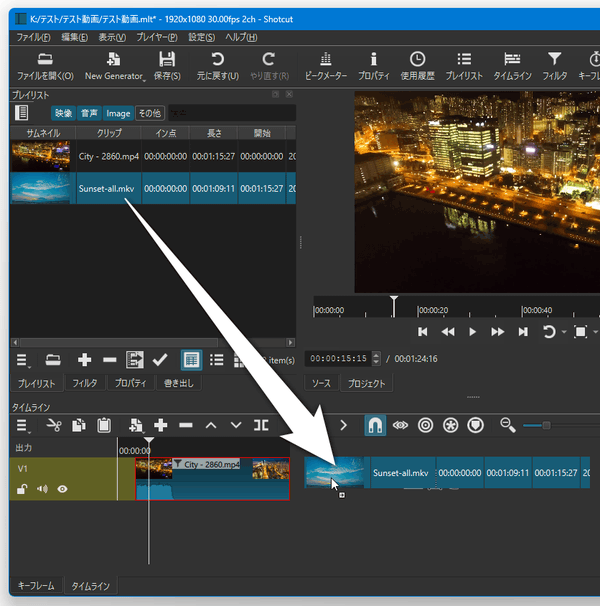Click the City - 2860.mp4 clip on V1
Image resolution: width=600 pixels, height=606 pixels.
pyautogui.click(x=213, y=479)
